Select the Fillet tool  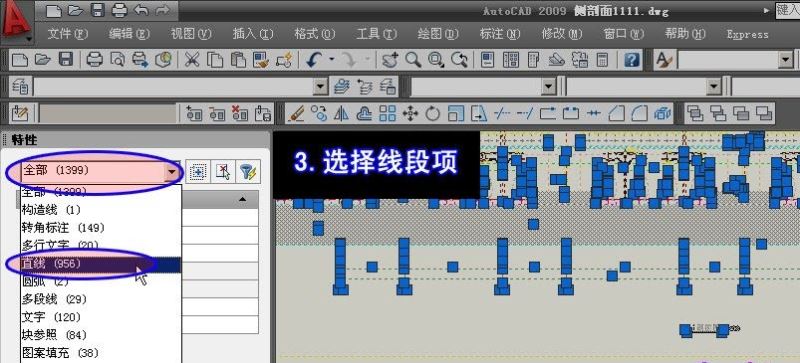pos(639,113)
